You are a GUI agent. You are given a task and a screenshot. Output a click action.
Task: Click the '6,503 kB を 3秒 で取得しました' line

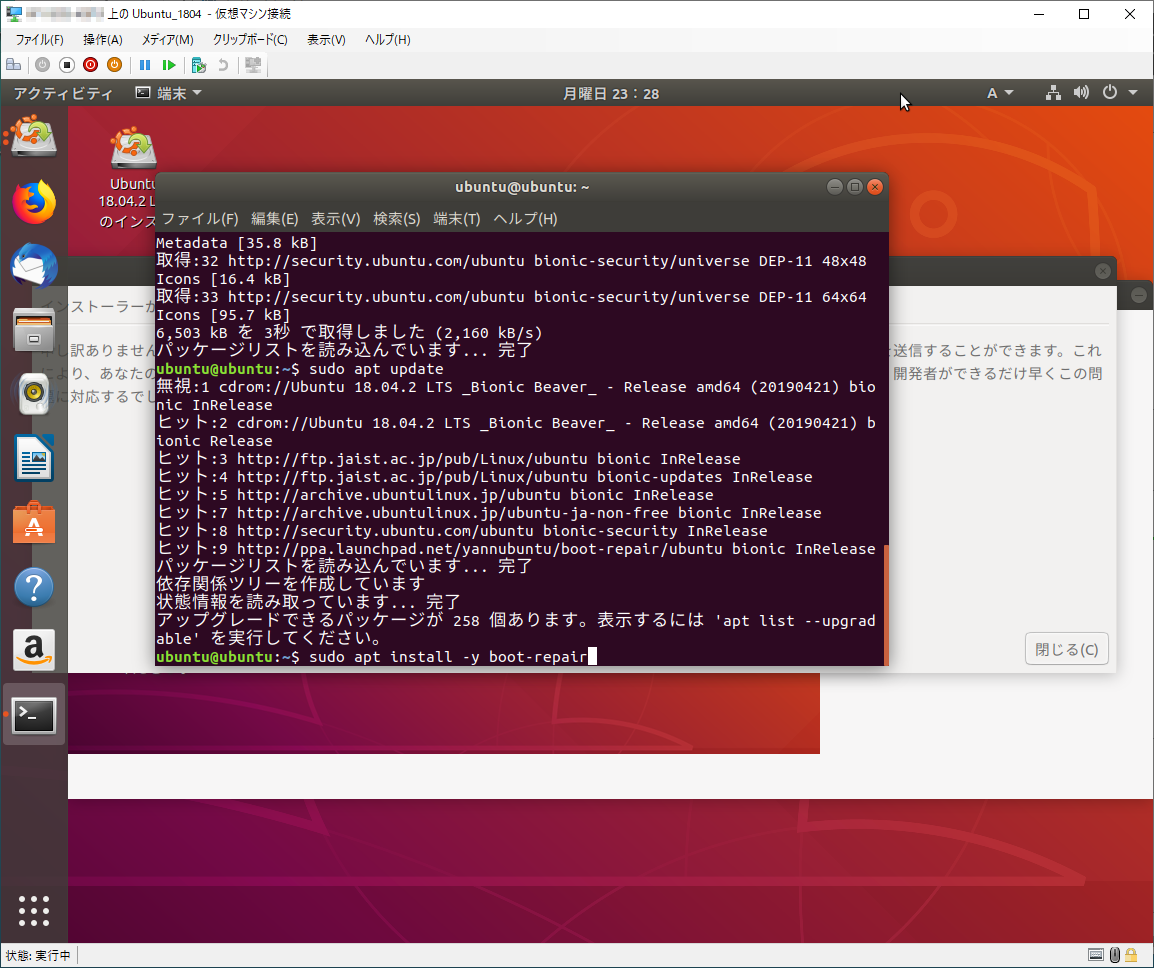coord(349,333)
